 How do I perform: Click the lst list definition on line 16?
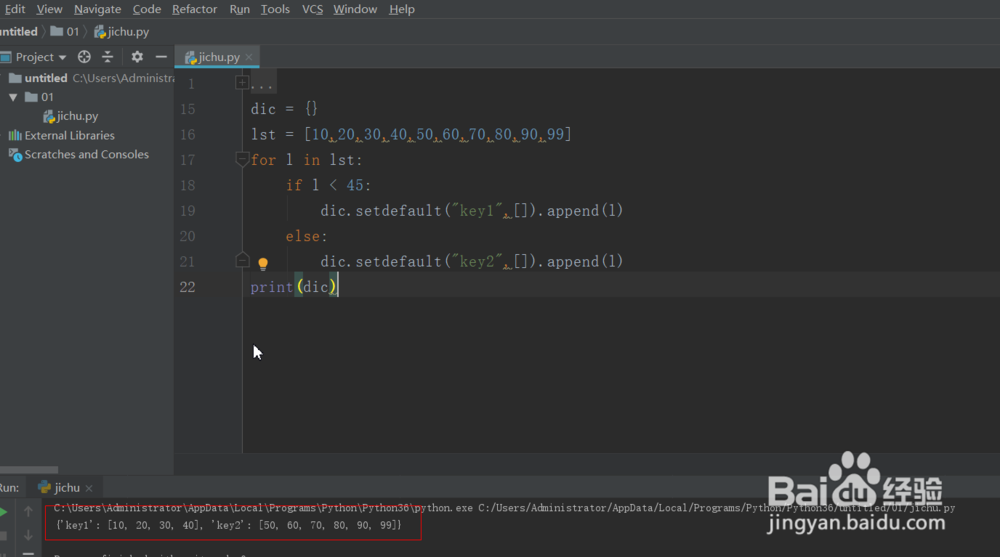pyautogui.click(x=411, y=134)
